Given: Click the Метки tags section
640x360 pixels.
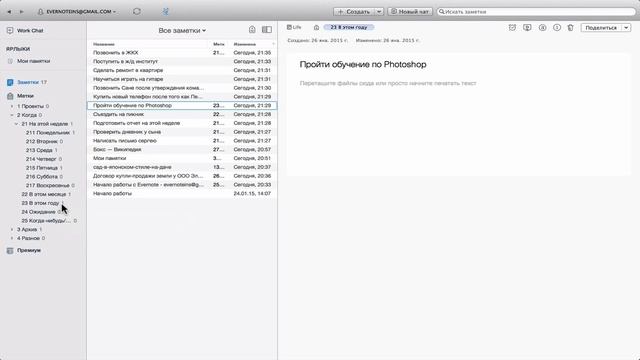Looking at the screenshot, I should click(x=25, y=96).
